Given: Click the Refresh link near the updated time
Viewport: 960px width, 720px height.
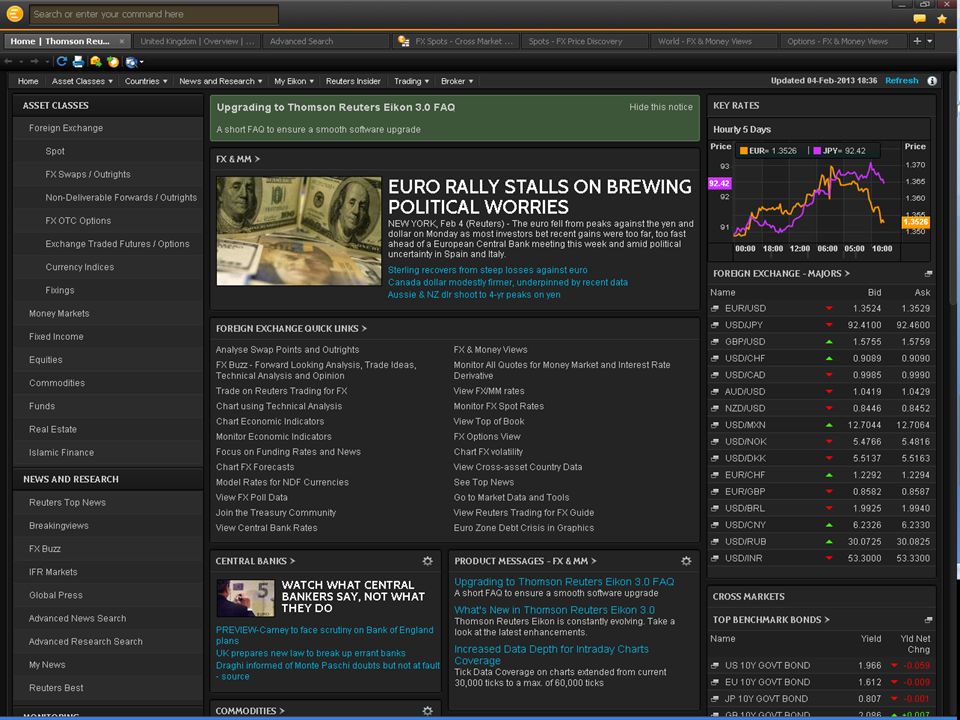Looking at the screenshot, I should tap(901, 81).
